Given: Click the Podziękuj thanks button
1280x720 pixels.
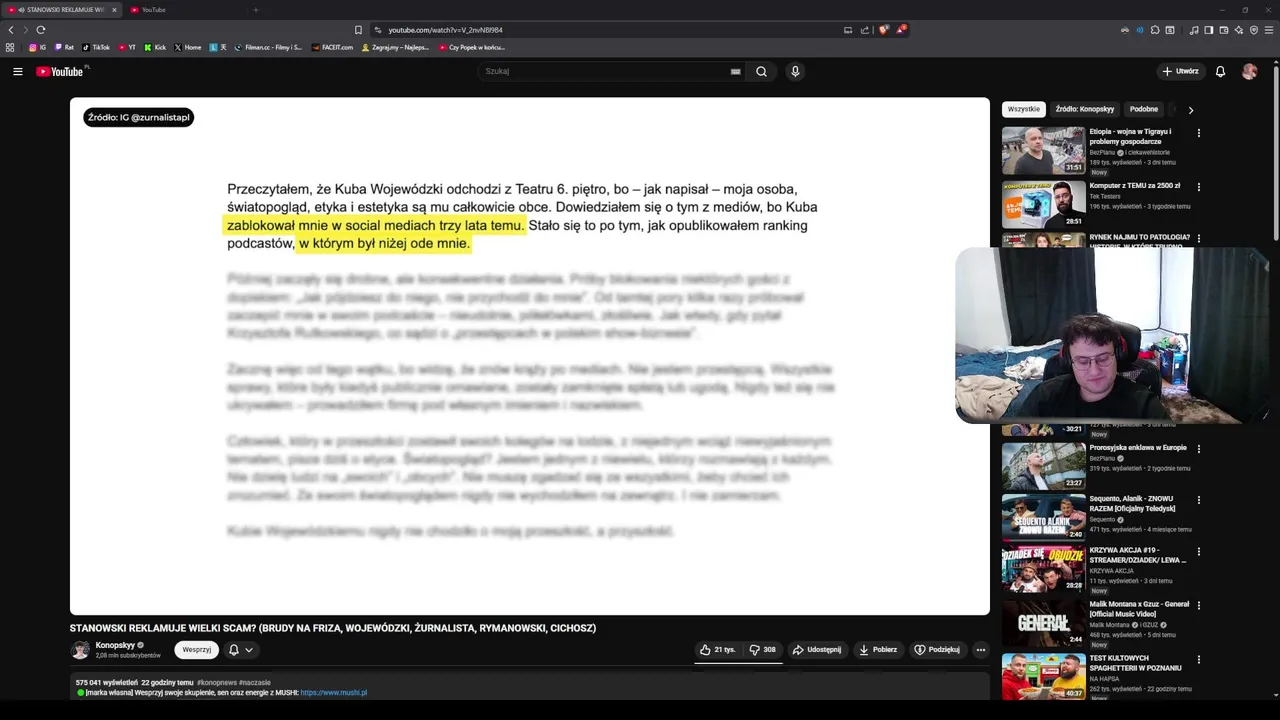Looking at the screenshot, I should tap(937, 650).
